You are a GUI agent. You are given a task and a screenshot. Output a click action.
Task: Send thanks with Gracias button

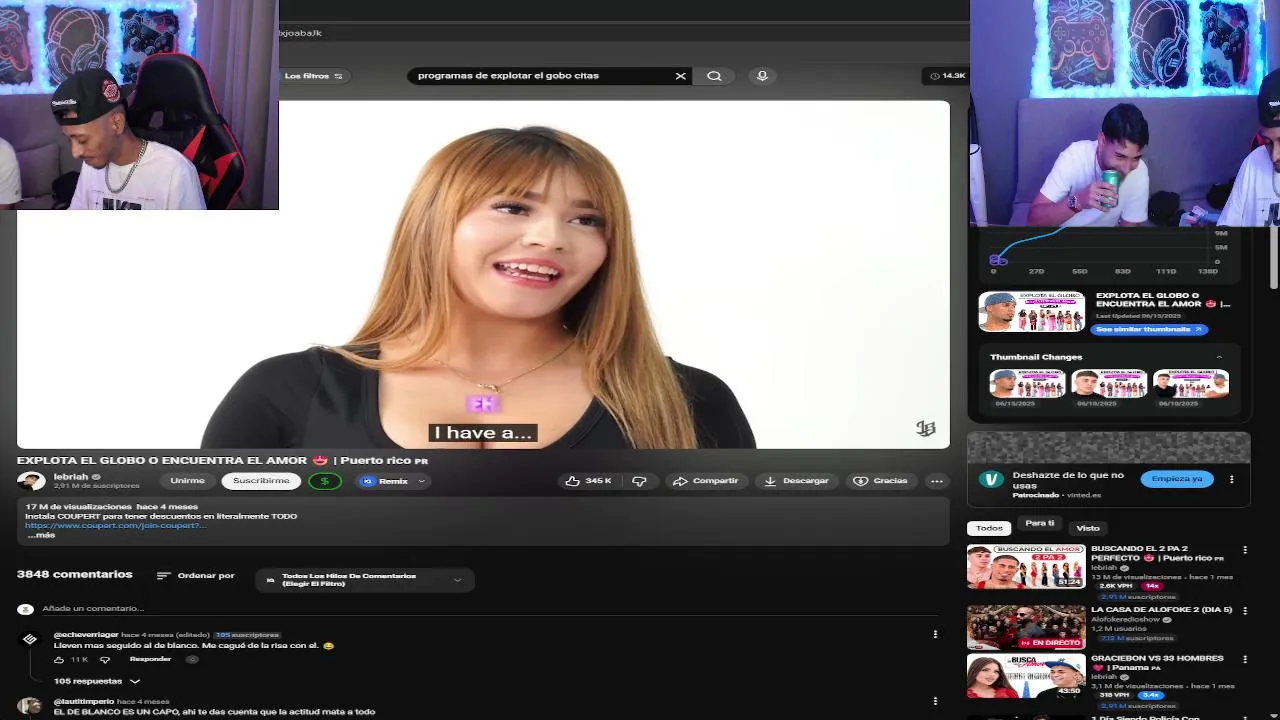pos(880,481)
